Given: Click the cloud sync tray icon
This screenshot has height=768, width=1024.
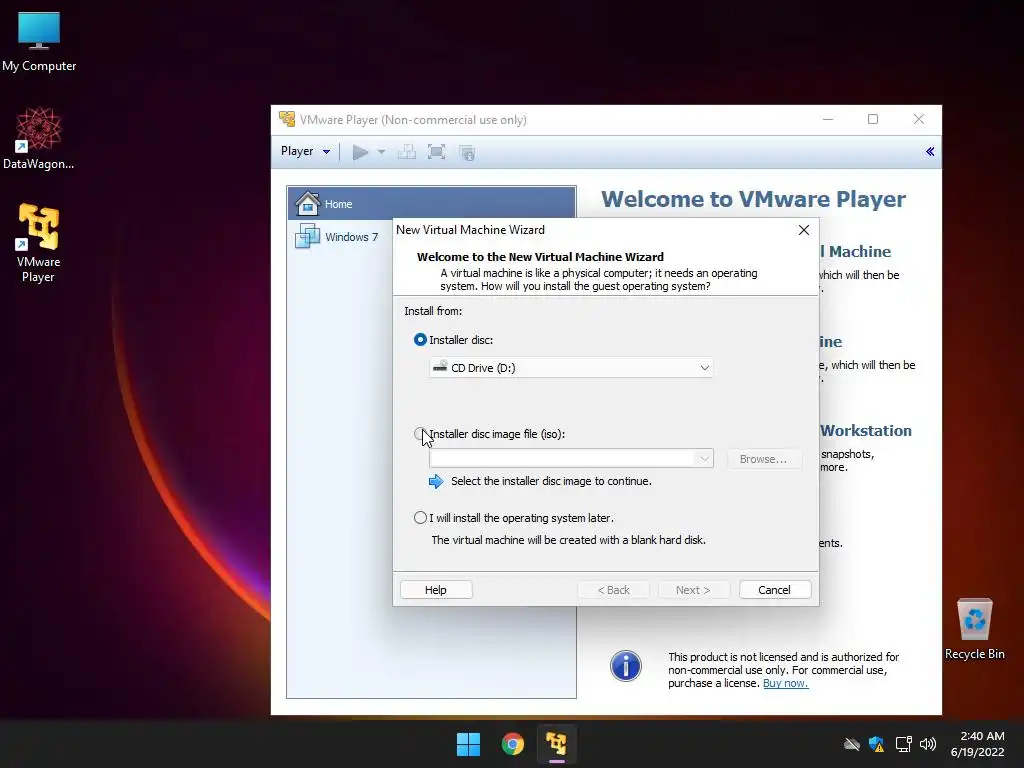Looking at the screenshot, I should [852, 744].
